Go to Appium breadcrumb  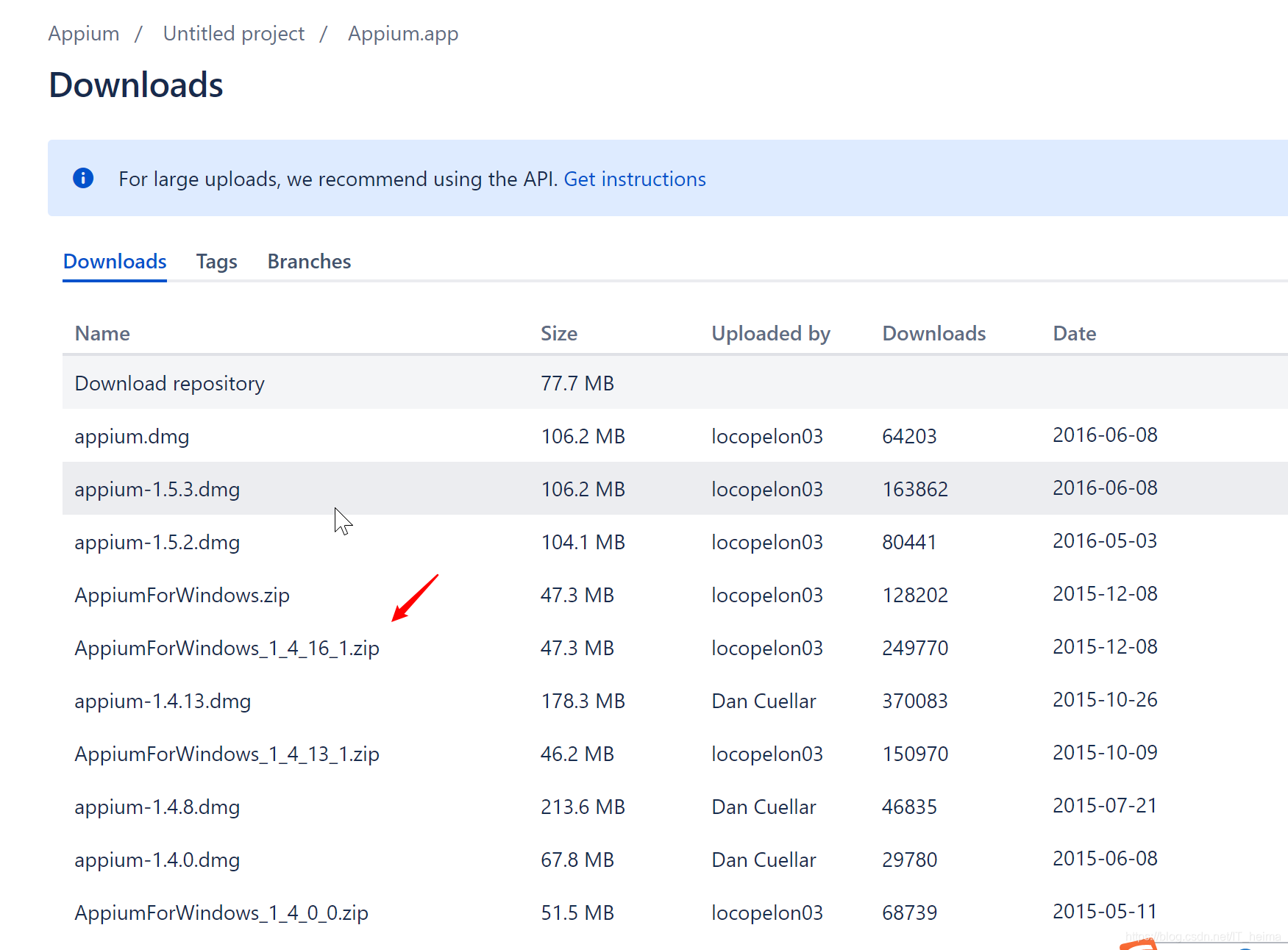click(84, 34)
